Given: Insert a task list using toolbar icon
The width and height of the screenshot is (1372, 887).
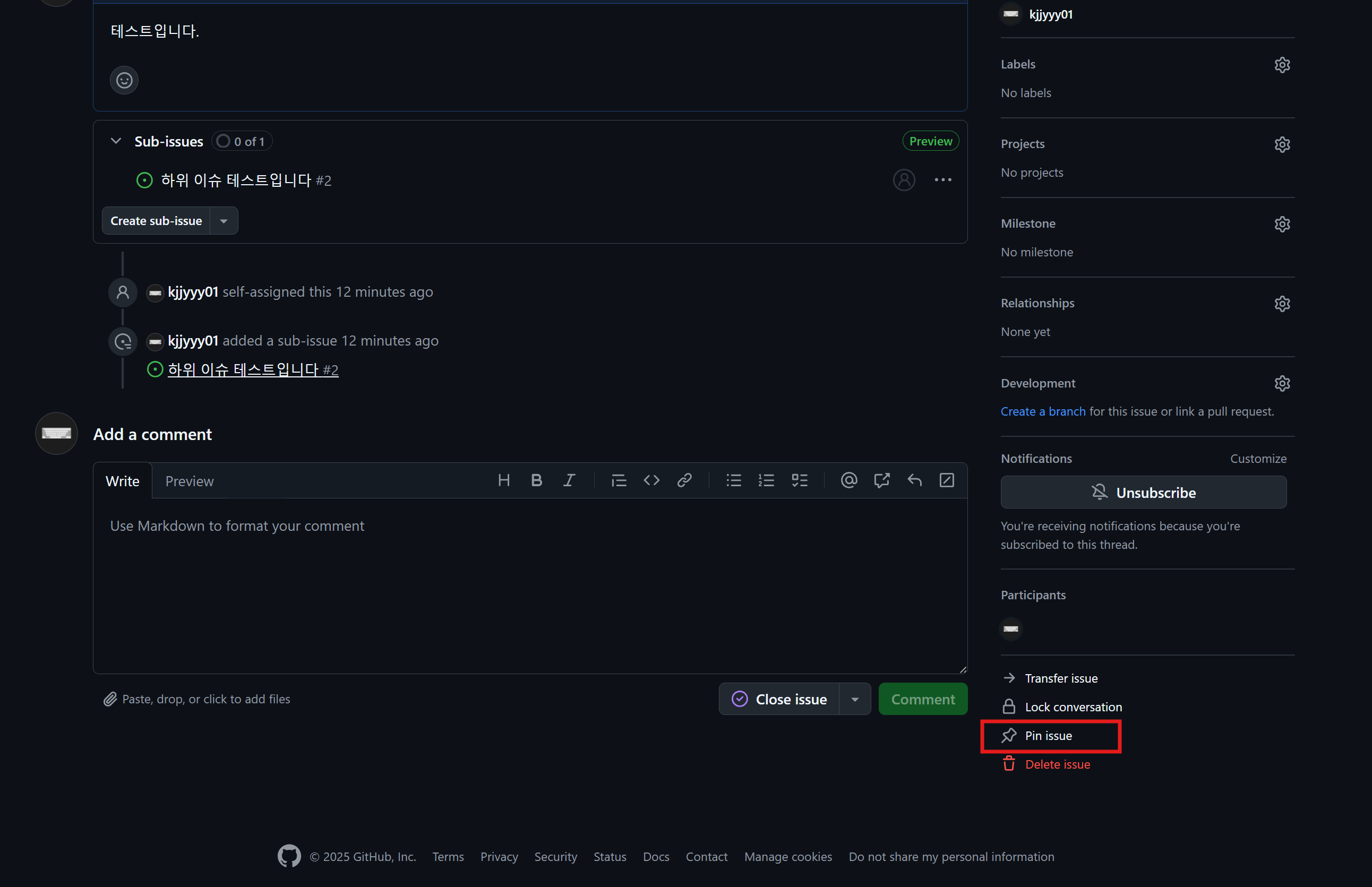Looking at the screenshot, I should 800,480.
